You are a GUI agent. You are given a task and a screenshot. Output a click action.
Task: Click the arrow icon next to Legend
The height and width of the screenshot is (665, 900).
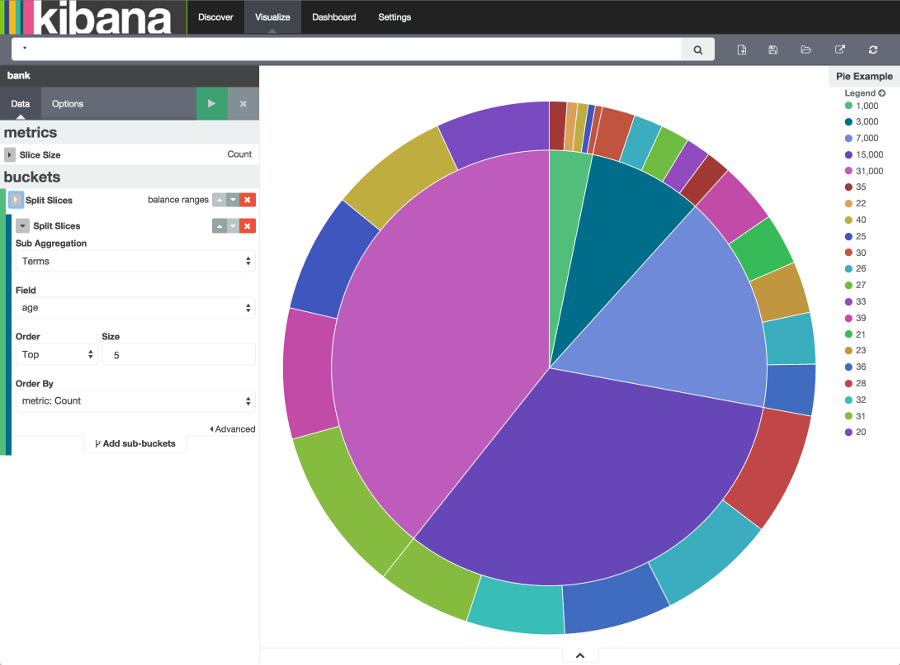(x=882, y=92)
